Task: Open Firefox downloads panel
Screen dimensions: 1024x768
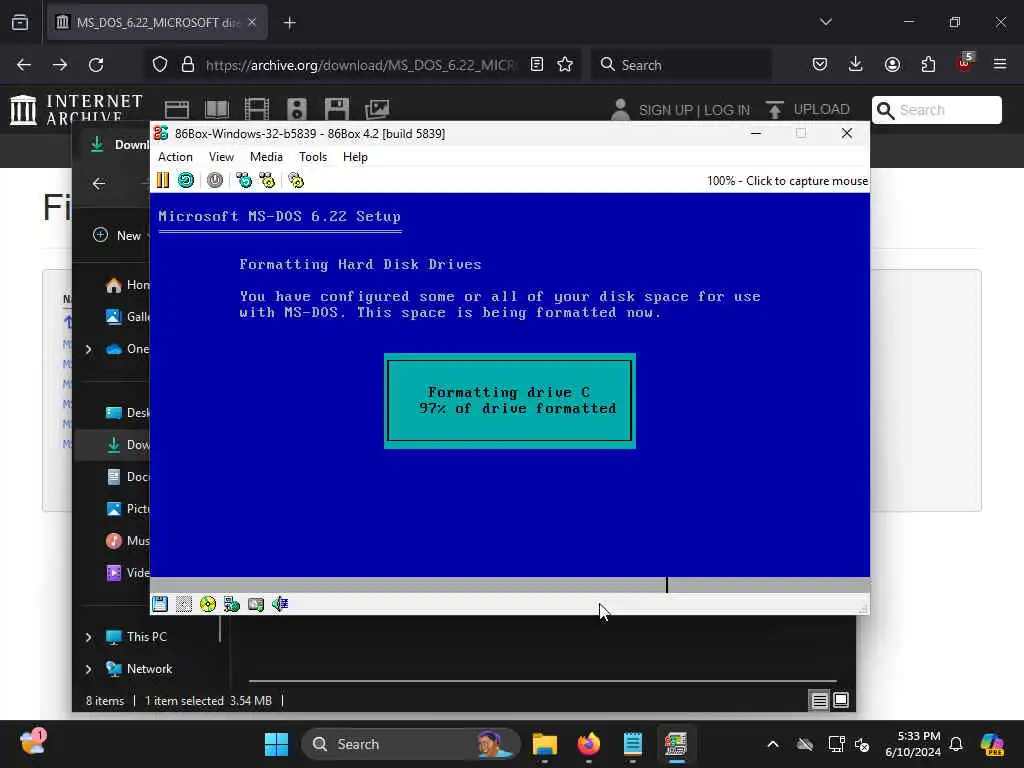Action: coord(856,65)
